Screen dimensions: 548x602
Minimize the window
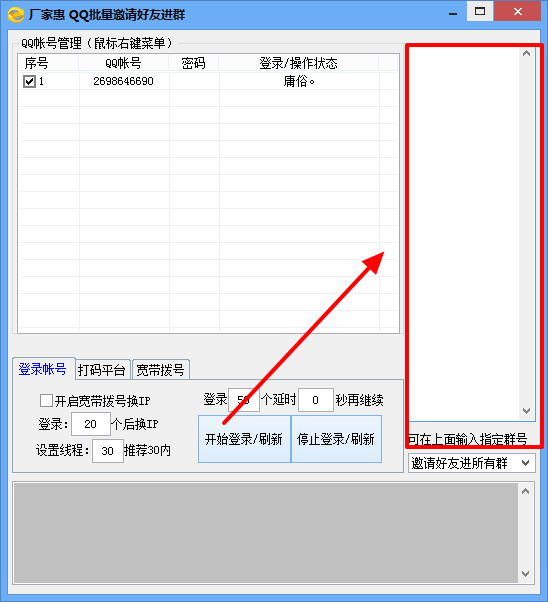(453, 12)
